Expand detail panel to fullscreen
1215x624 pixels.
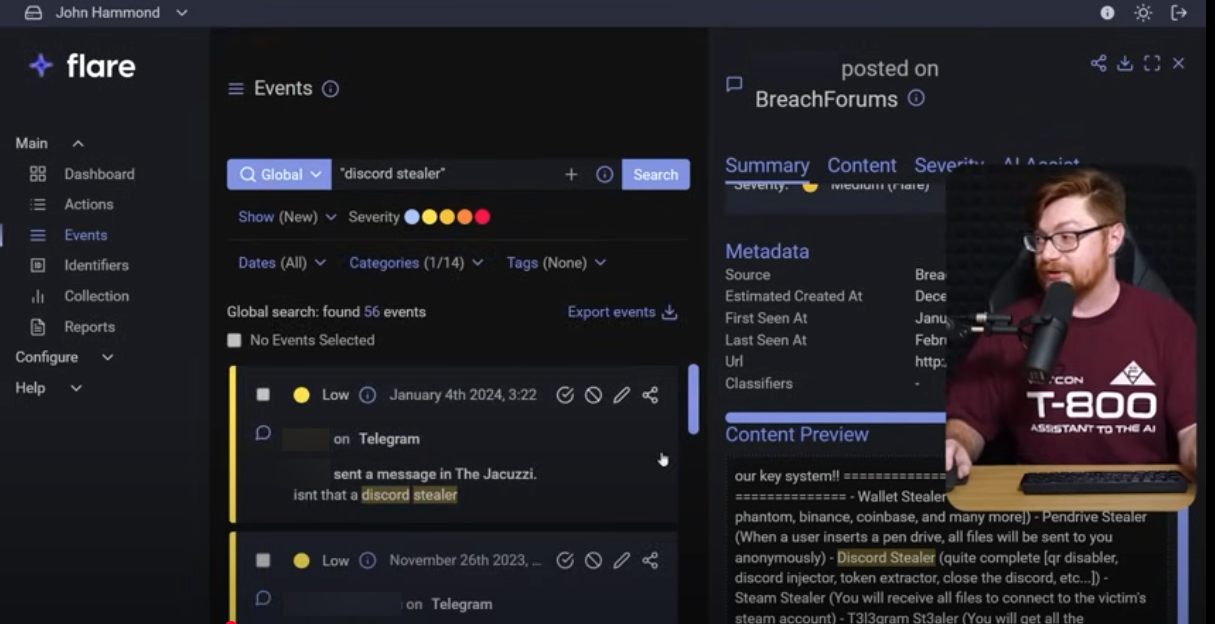1152,63
